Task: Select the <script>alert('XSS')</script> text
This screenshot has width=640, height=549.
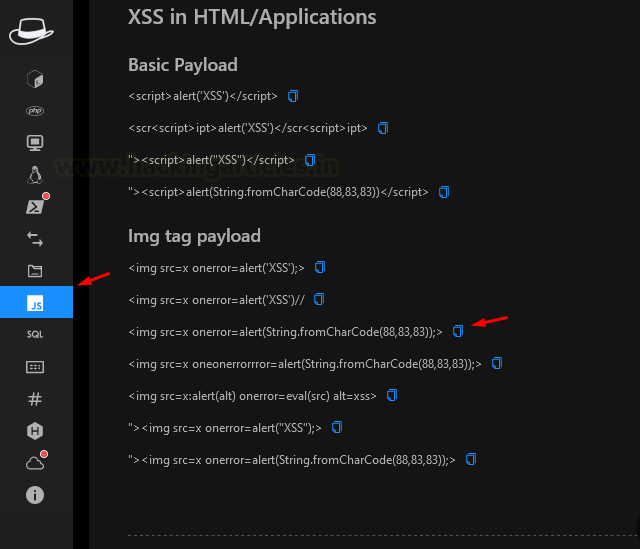Action: pos(202,96)
